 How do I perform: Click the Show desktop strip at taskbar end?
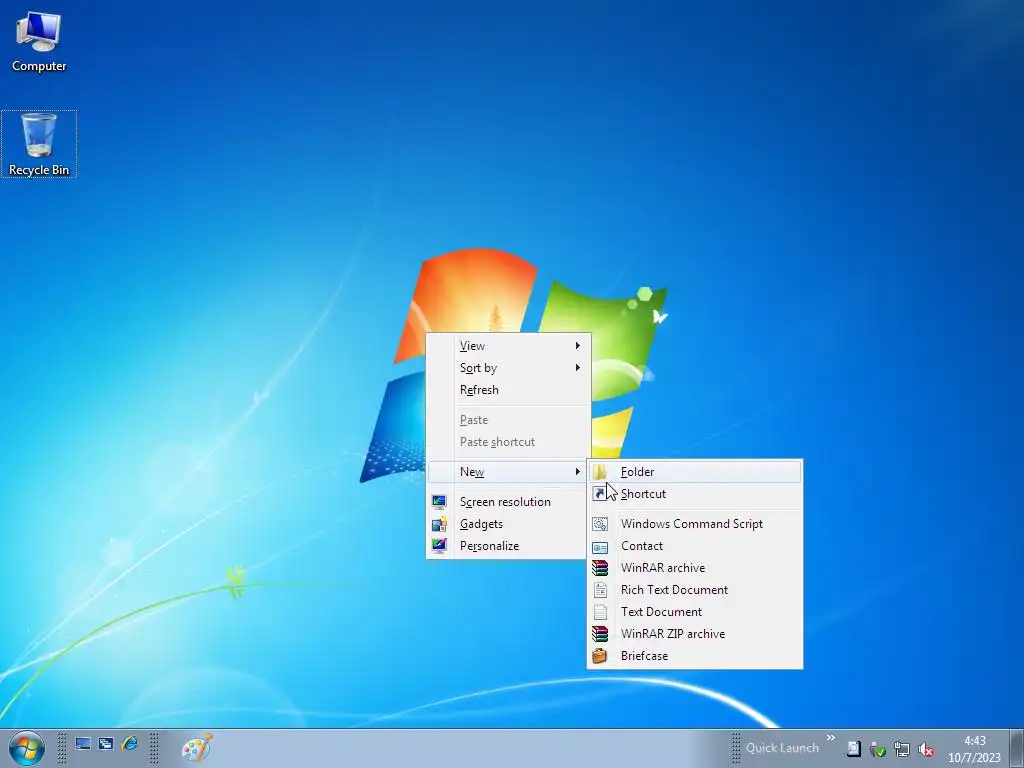tap(1017, 748)
